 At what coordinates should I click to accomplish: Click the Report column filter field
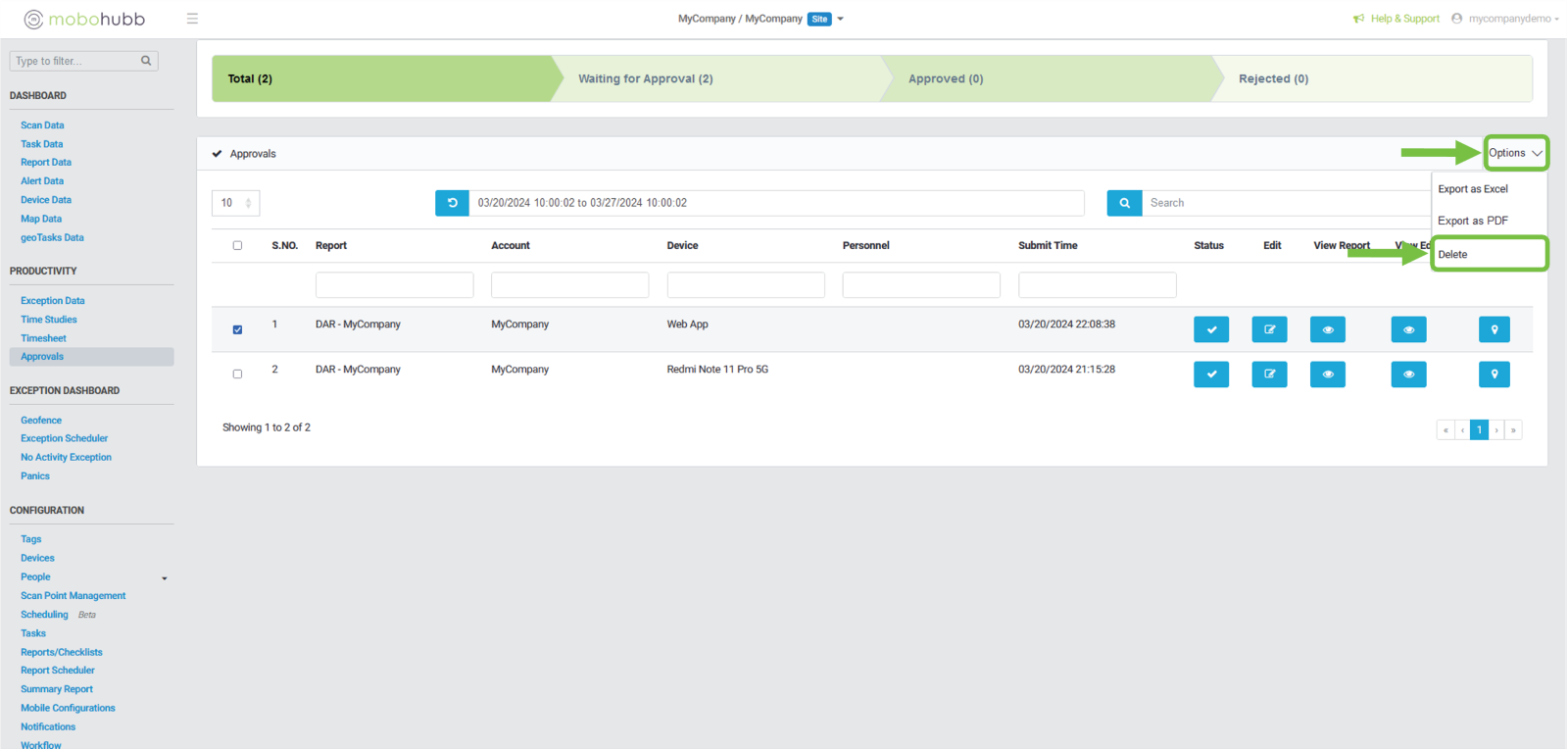(x=394, y=285)
